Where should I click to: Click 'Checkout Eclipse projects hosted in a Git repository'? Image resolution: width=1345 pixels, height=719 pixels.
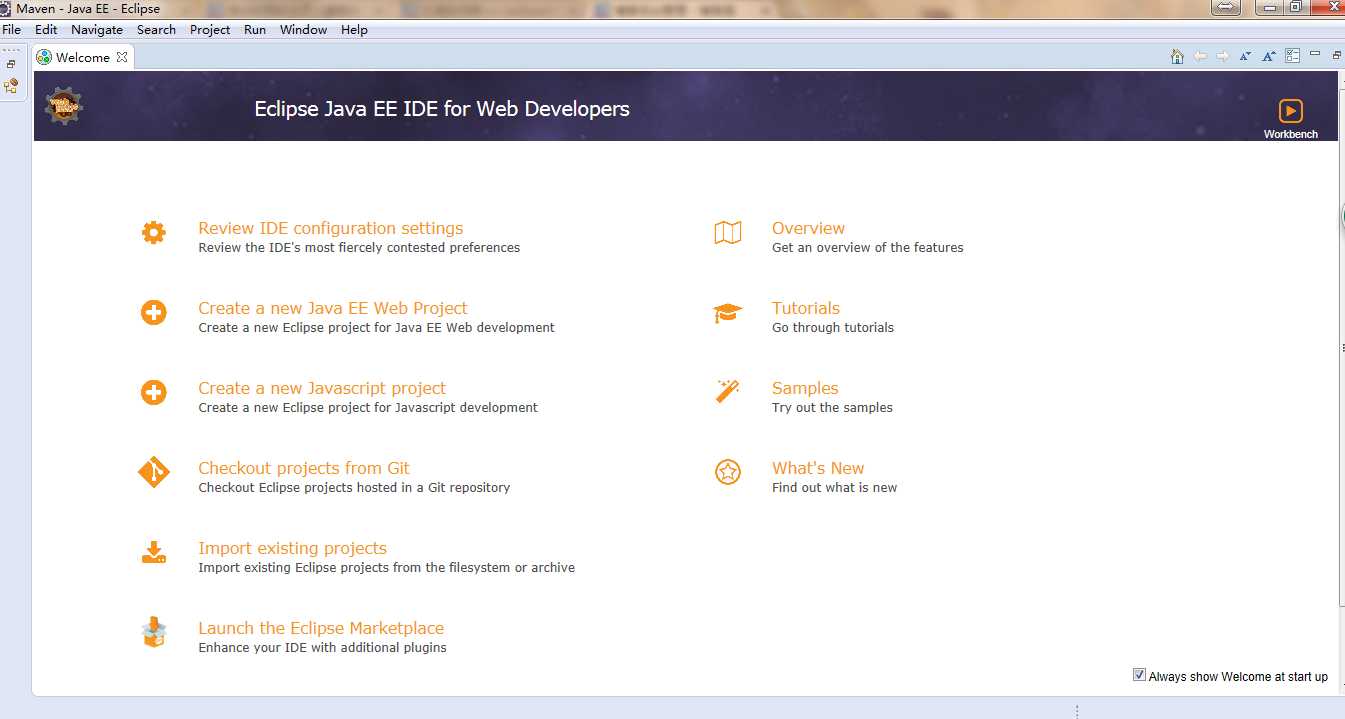[354, 487]
